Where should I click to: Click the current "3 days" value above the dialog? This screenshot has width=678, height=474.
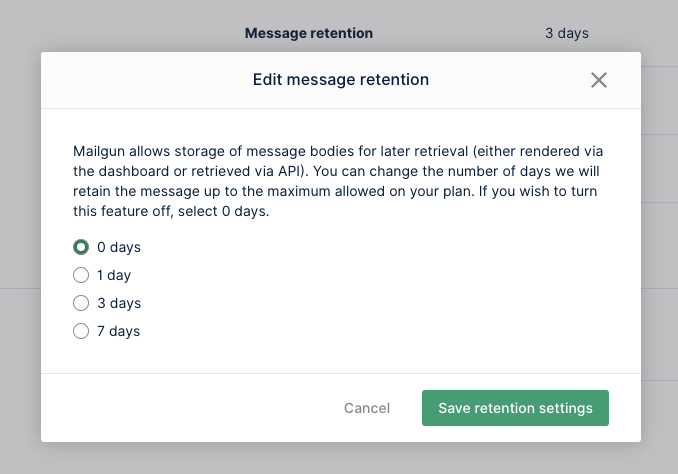566,33
